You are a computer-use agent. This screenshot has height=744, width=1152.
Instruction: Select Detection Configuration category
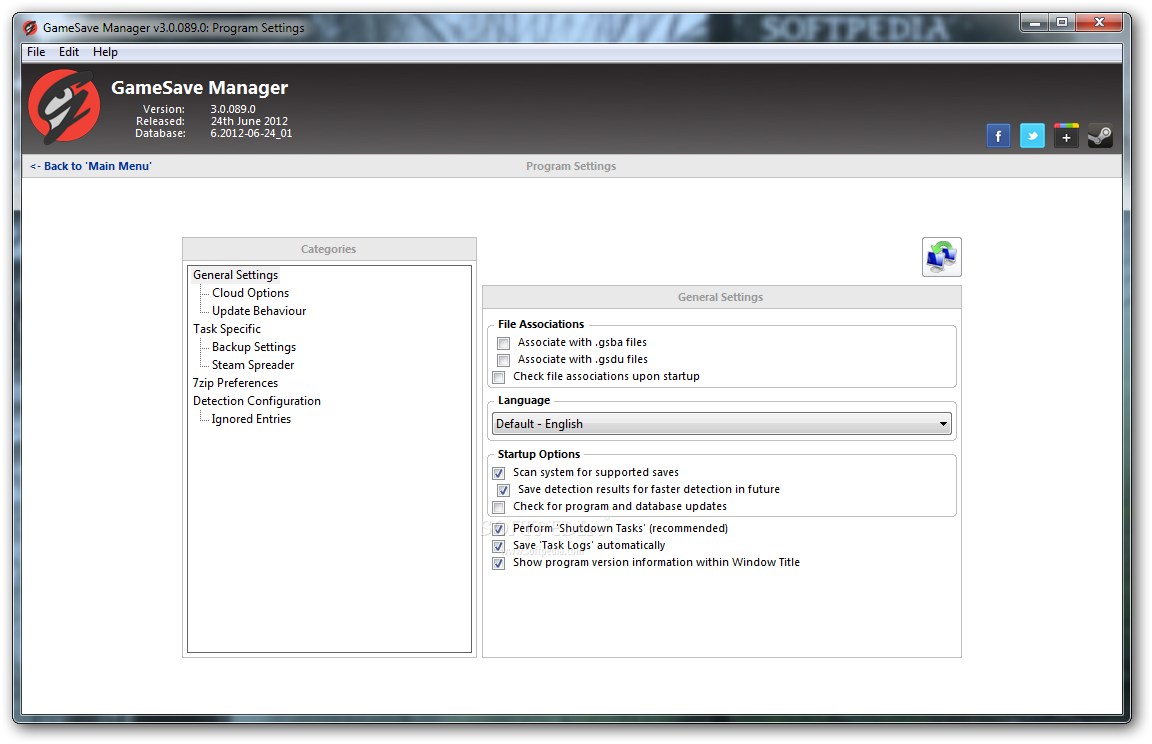click(257, 401)
